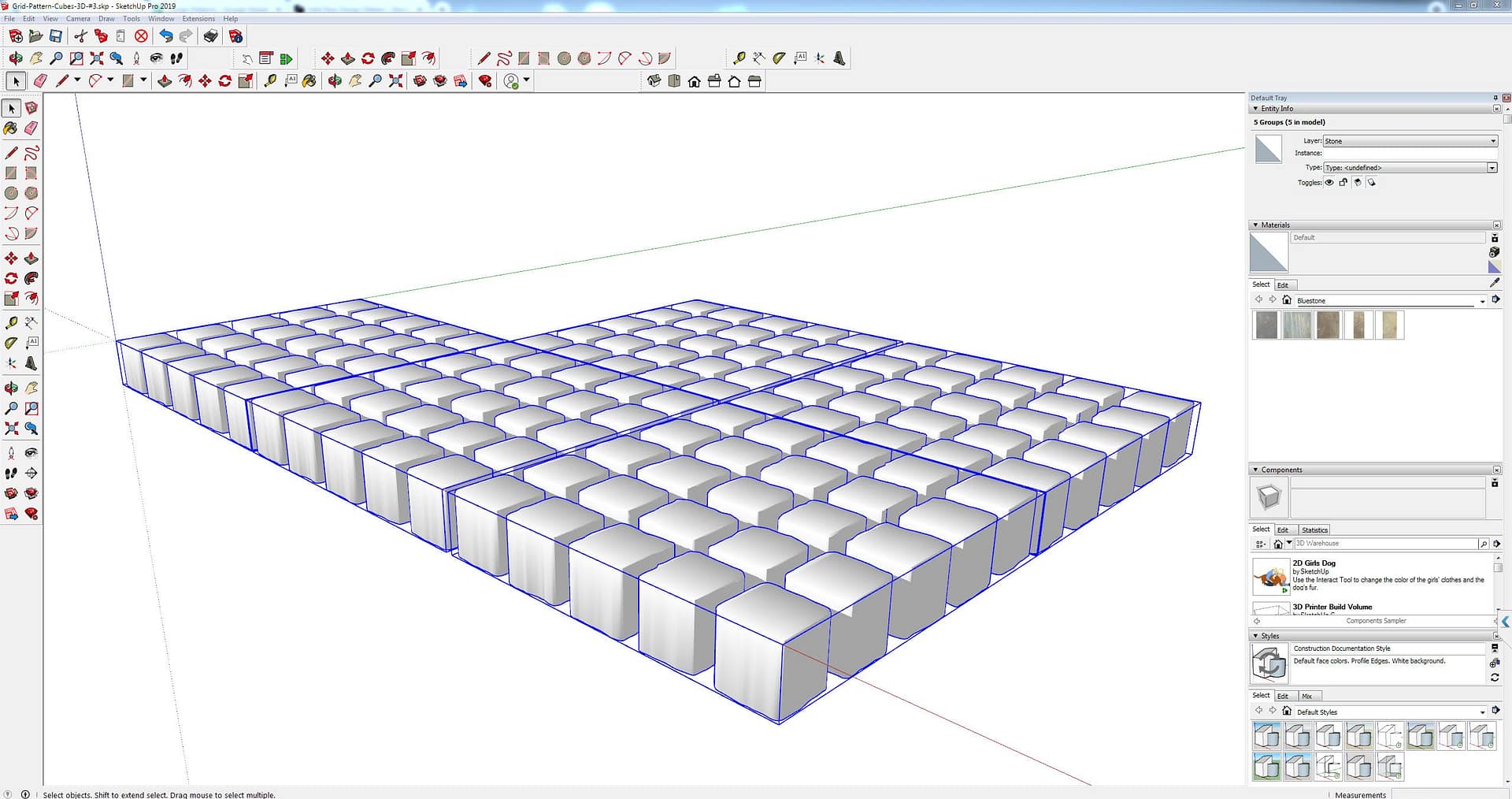Open the Bluestone materials collection dropdown
This screenshot has width=1512, height=799.
pos(1482,301)
